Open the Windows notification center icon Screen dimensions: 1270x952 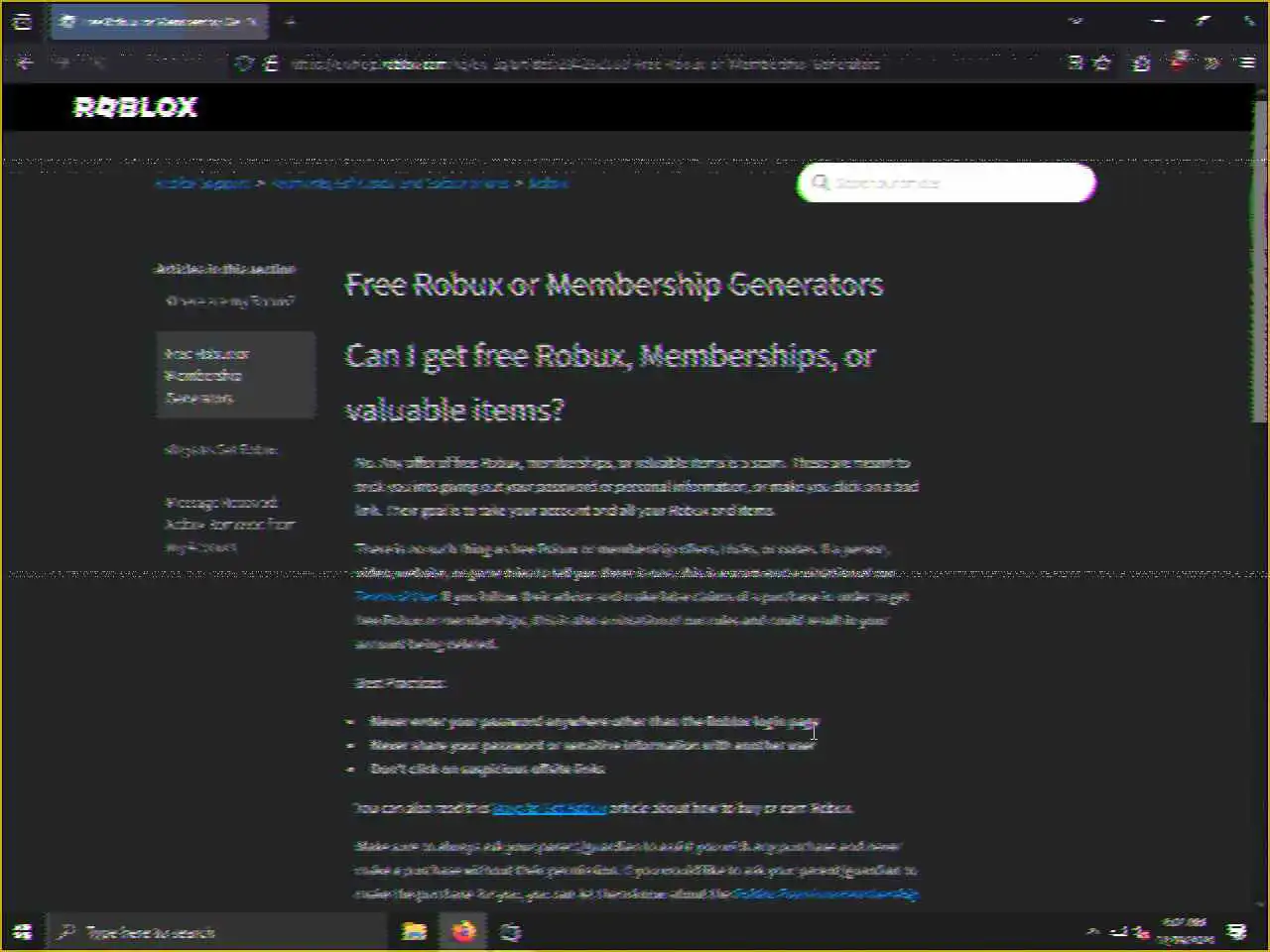[1237, 932]
